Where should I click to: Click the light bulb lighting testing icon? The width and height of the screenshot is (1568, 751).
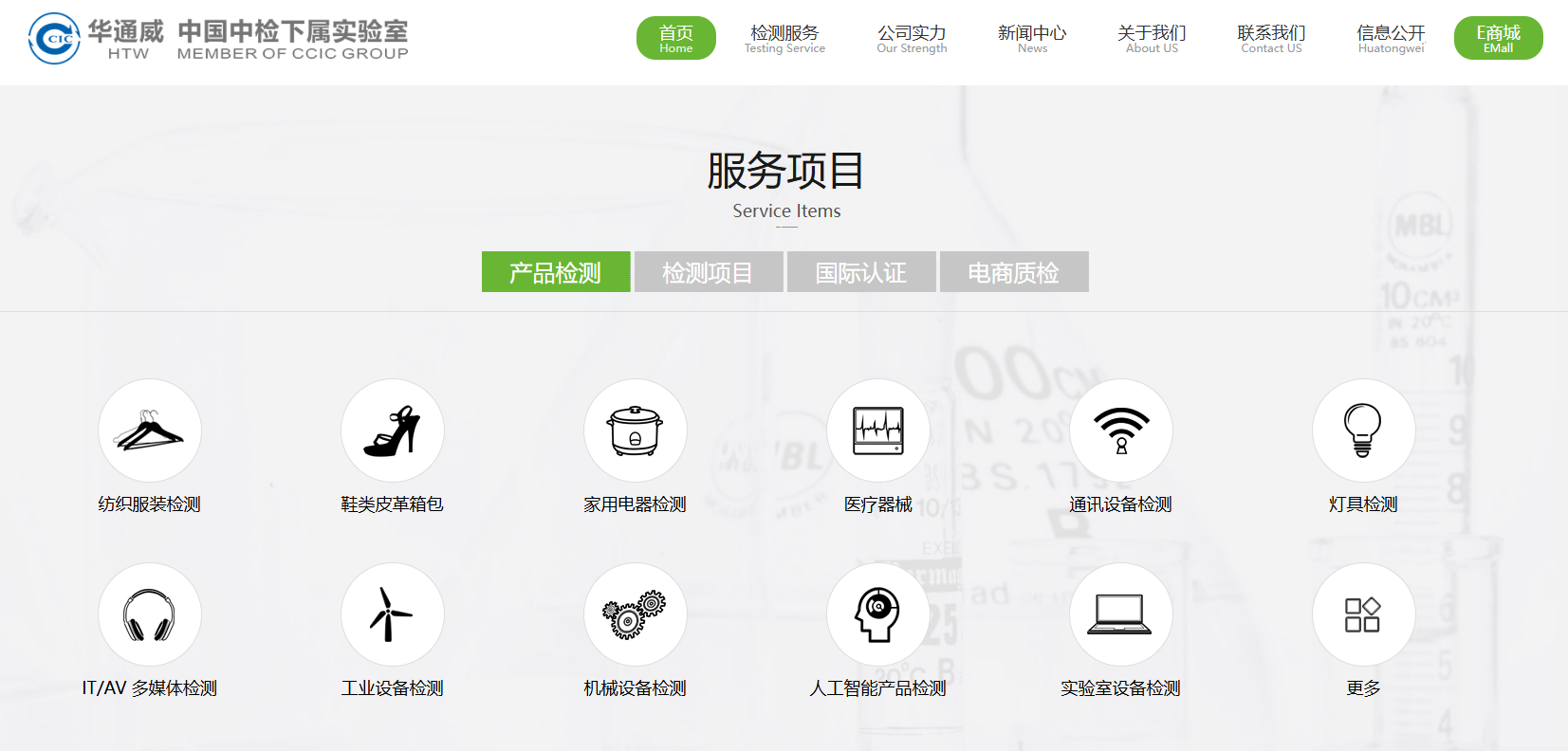[1364, 430]
